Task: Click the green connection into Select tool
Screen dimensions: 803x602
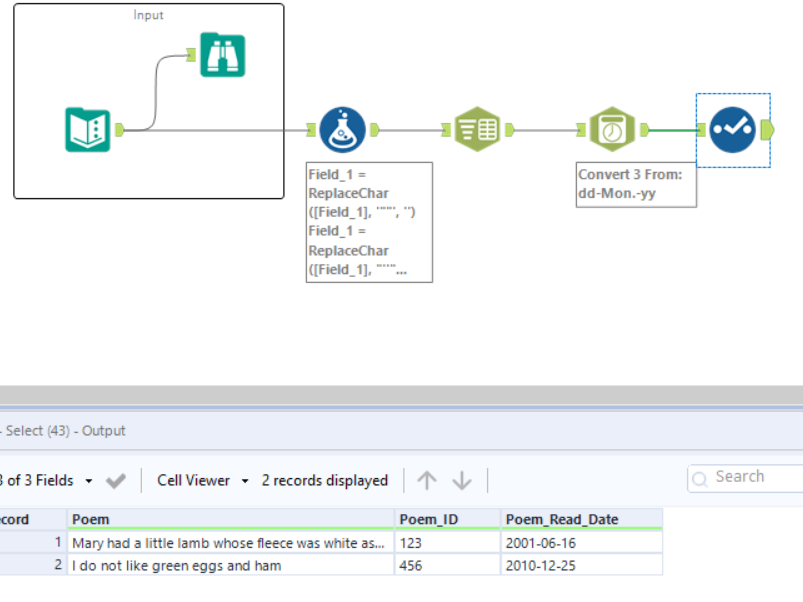Action: 673,130
